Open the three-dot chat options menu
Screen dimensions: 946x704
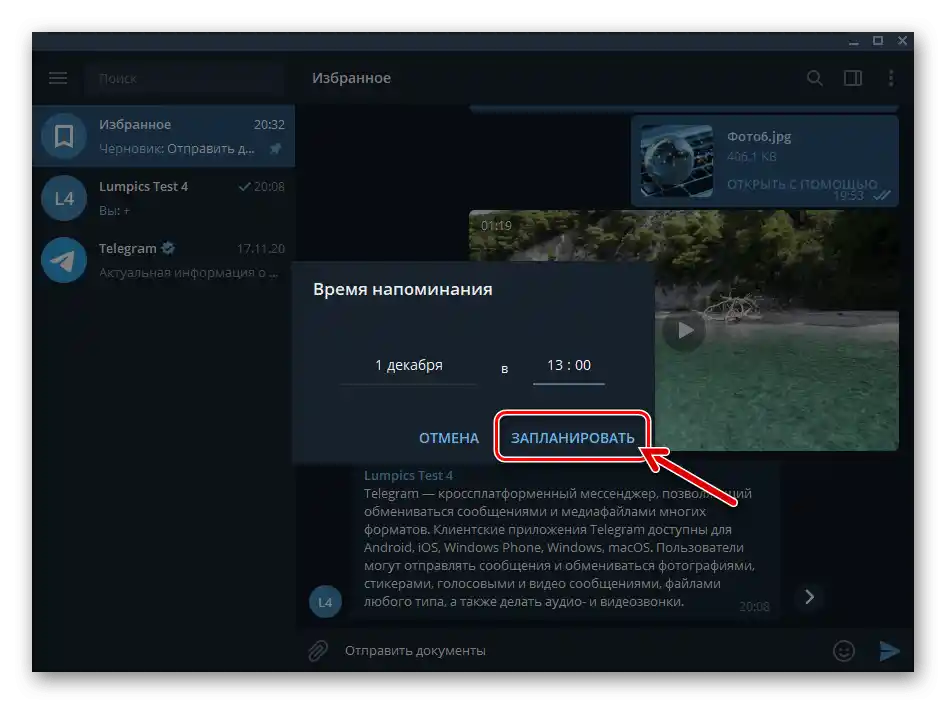pyautogui.click(x=890, y=78)
